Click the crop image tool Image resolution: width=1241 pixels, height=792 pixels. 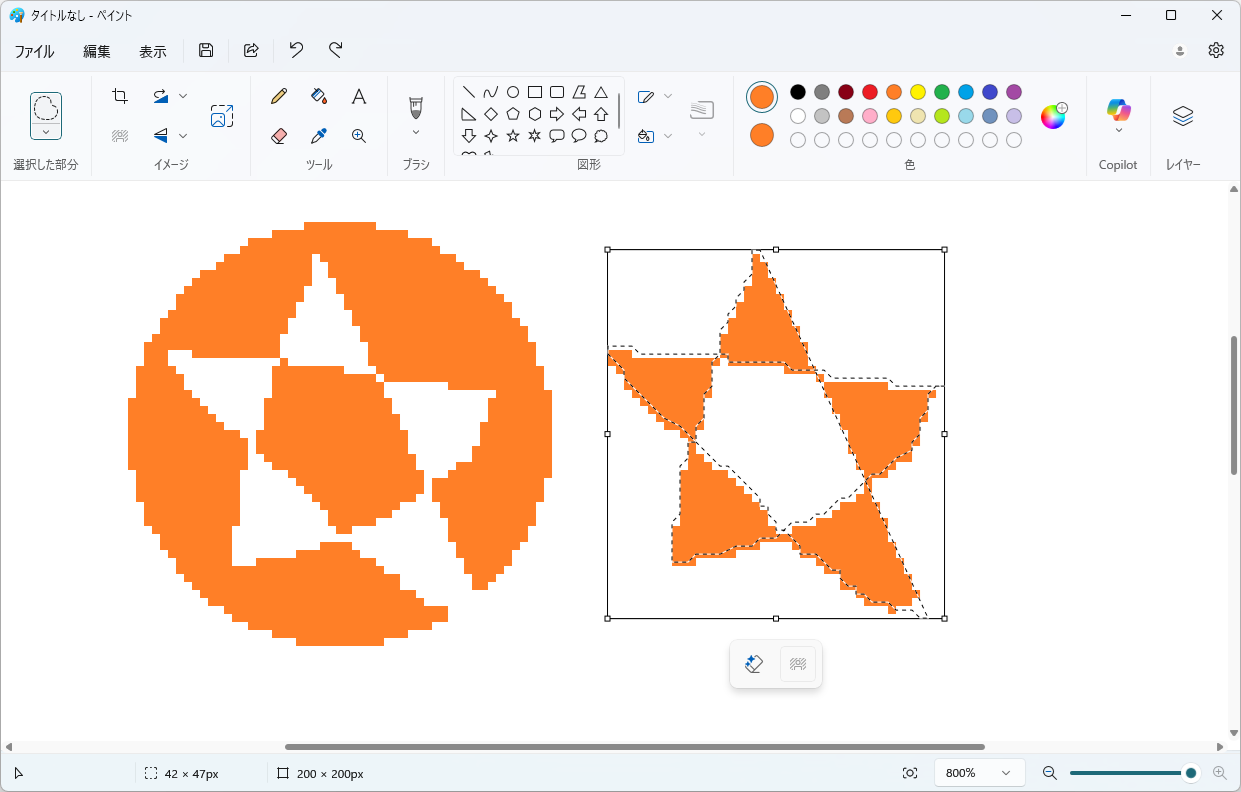[x=120, y=96]
